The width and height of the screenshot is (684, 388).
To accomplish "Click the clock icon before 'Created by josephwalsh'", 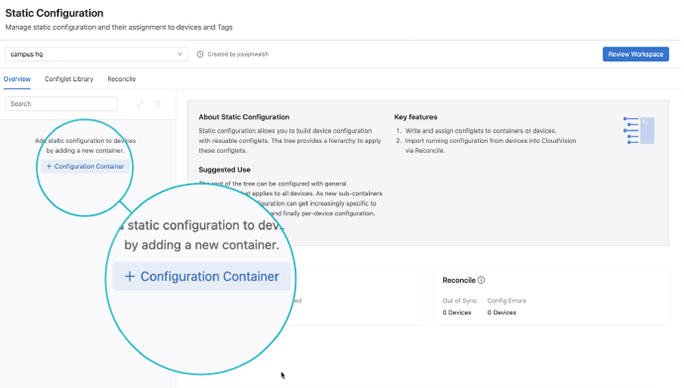I will 200,54.
